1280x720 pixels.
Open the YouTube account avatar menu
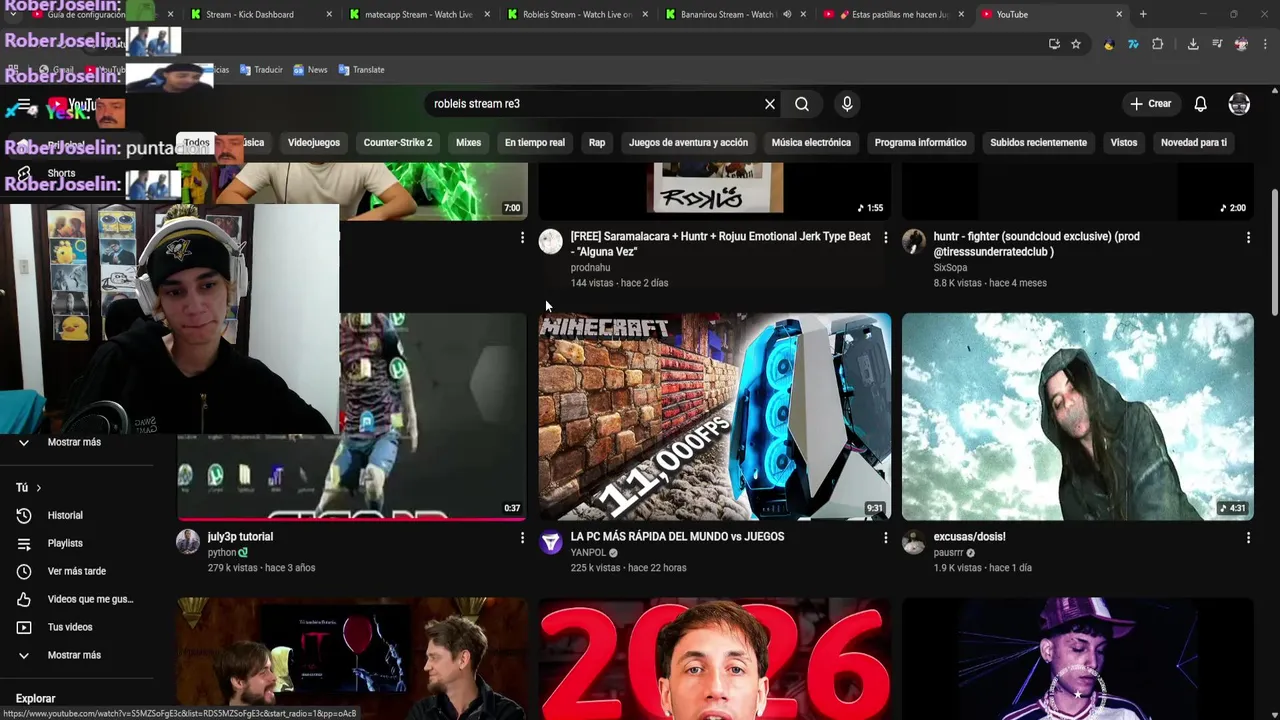point(1239,104)
